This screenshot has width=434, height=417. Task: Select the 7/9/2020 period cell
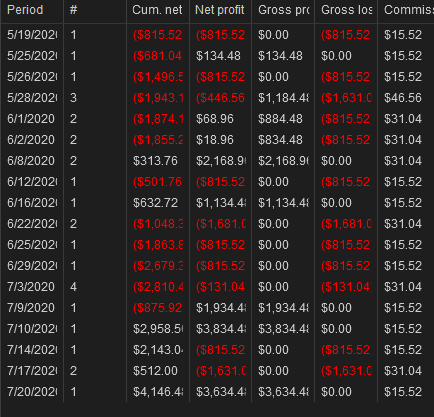(31, 308)
